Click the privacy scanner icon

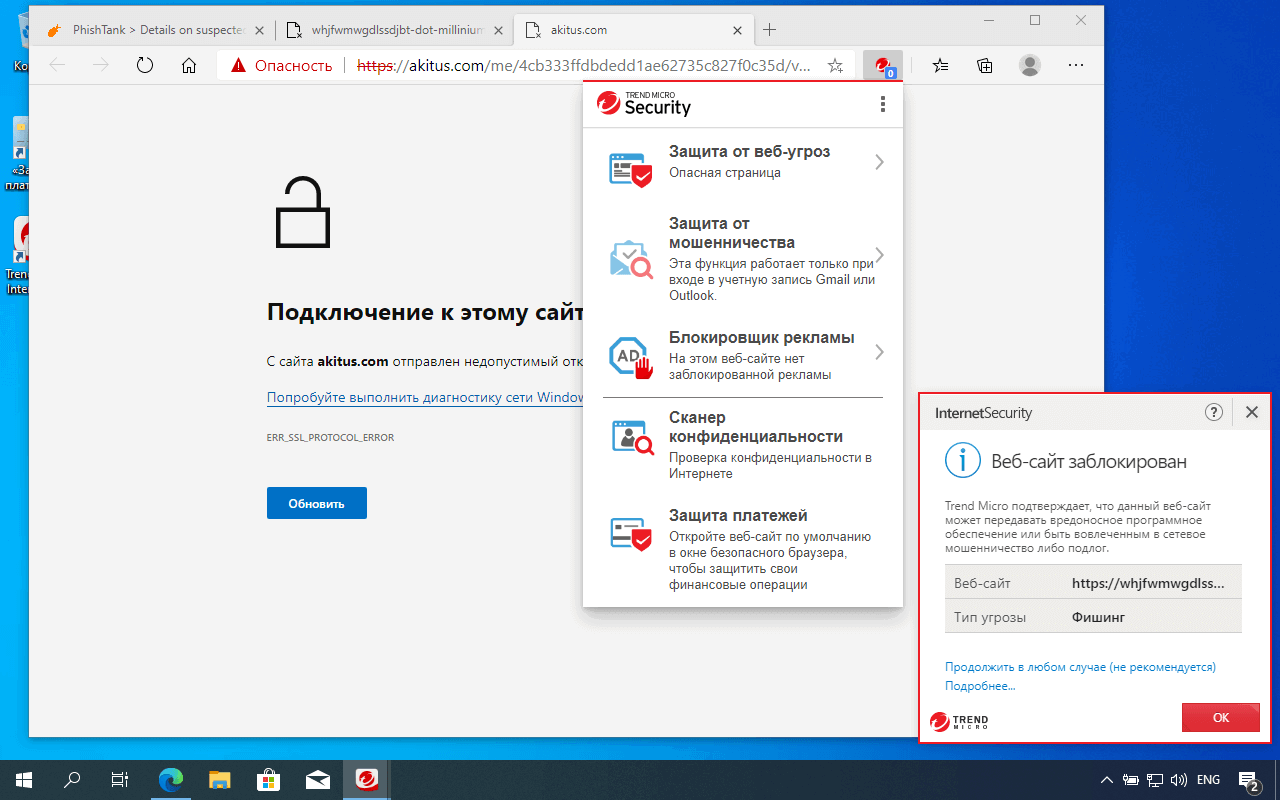click(631, 437)
